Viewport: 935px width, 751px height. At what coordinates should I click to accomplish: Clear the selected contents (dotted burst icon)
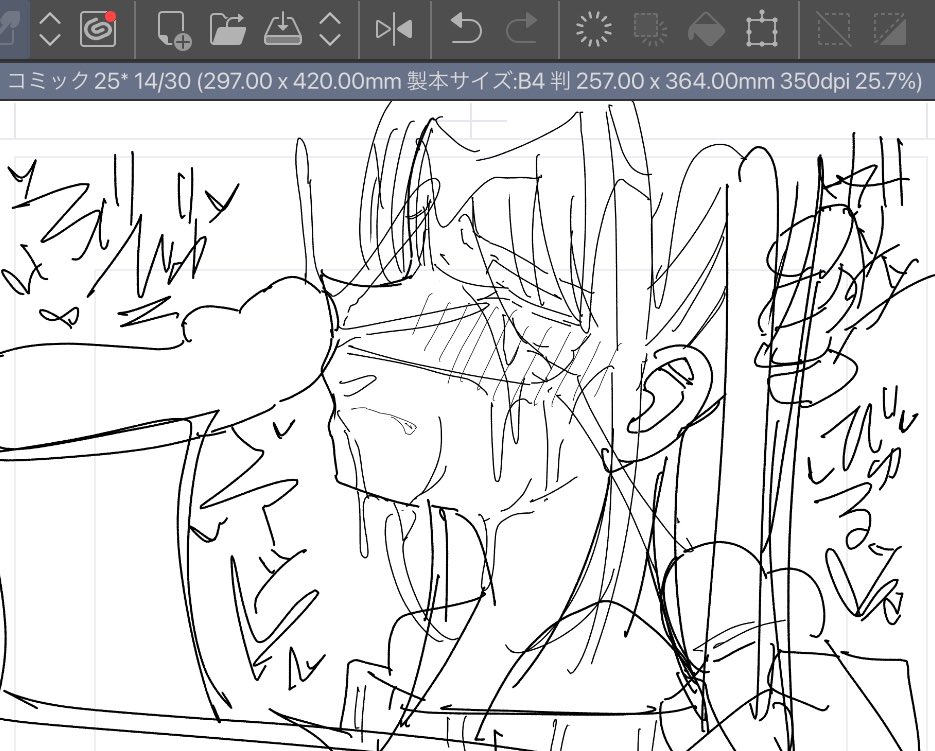(x=594, y=29)
